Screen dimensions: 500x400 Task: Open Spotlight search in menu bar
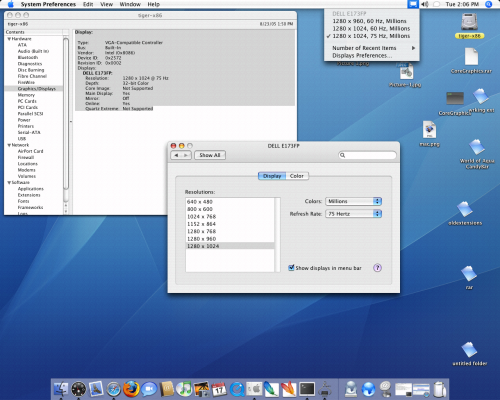[489, 4]
